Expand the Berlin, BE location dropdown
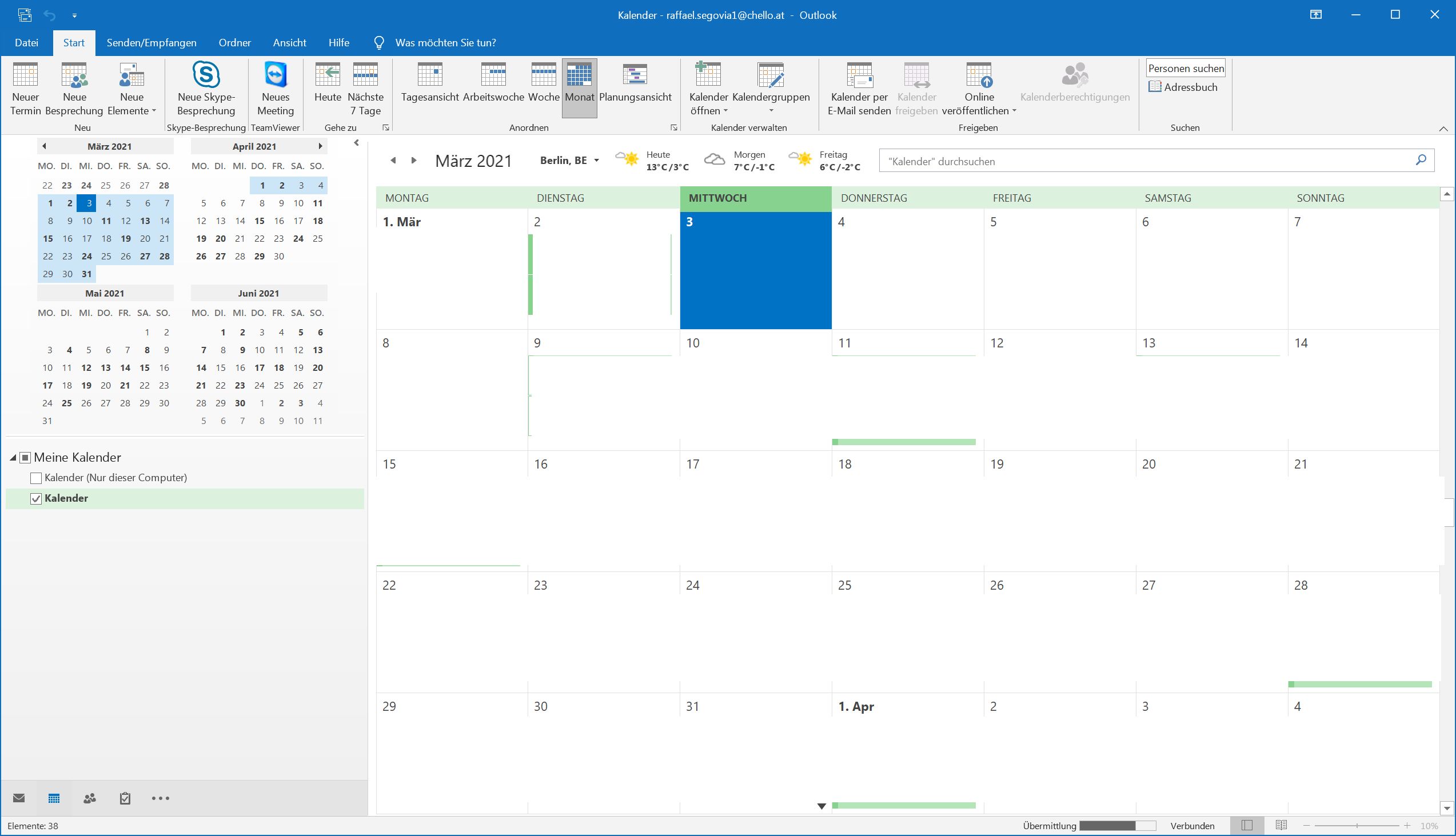The image size is (1456, 836). (x=596, y=161)
